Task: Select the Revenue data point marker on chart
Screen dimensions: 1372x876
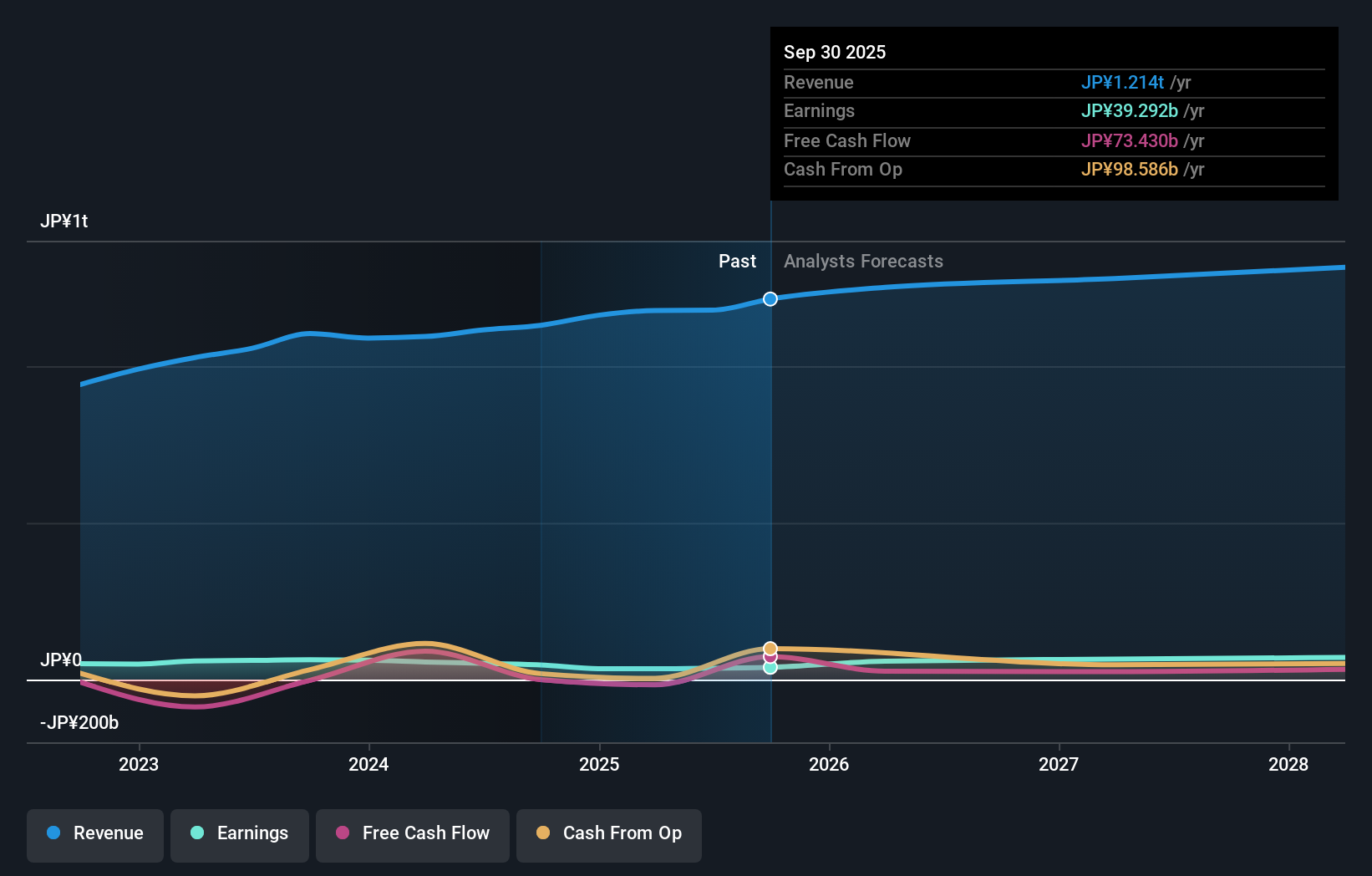Action: [770, 298]
